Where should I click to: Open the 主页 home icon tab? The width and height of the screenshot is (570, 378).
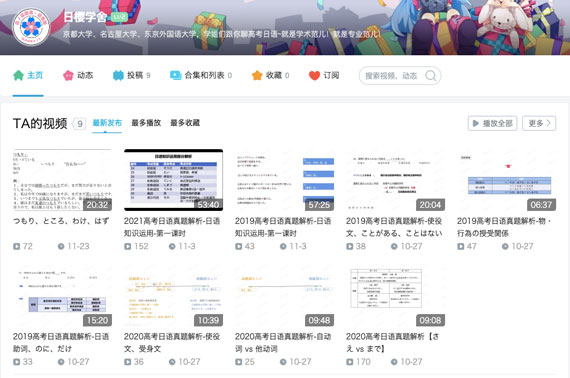[x=18, y=75]
